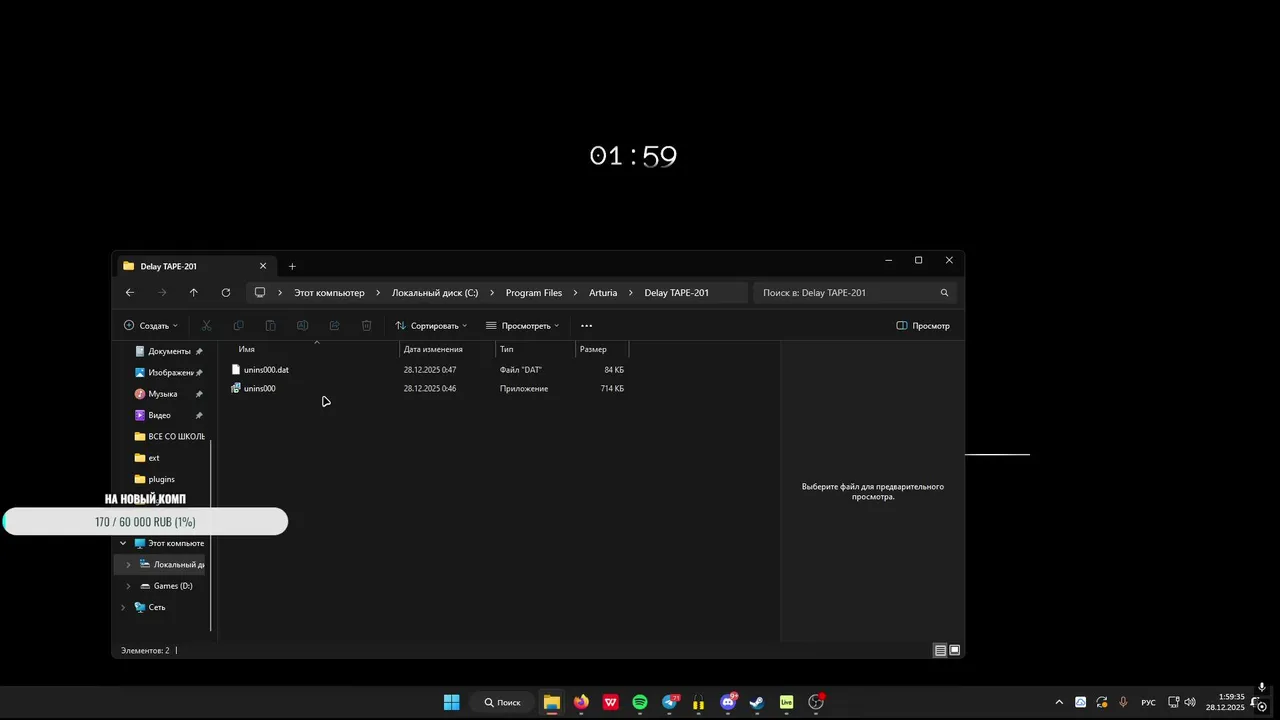
Task: Open Изображения in the navigation pane
Action: (x=168, y=372)
